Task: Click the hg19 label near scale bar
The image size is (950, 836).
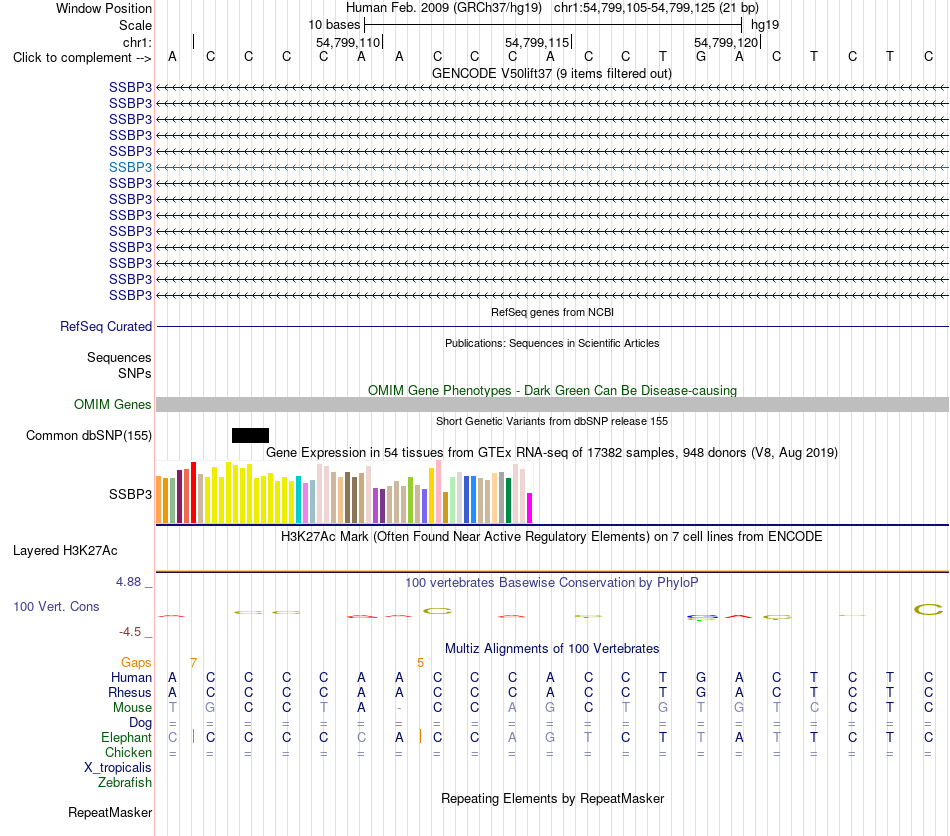Action: click(x=765, y=25)
